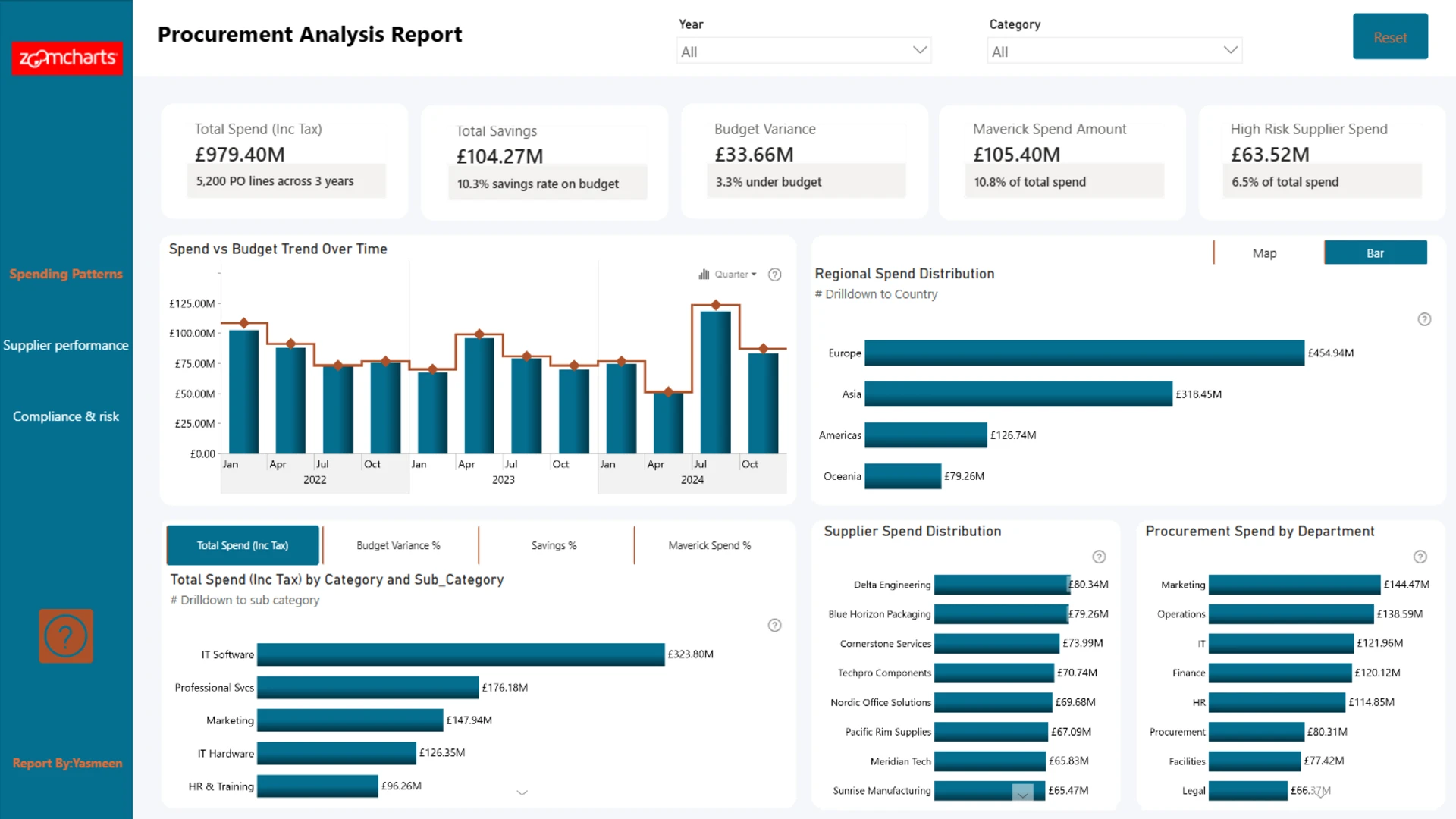
Task: Go to Compliance & risk page
Action: (x=66, y=416)
